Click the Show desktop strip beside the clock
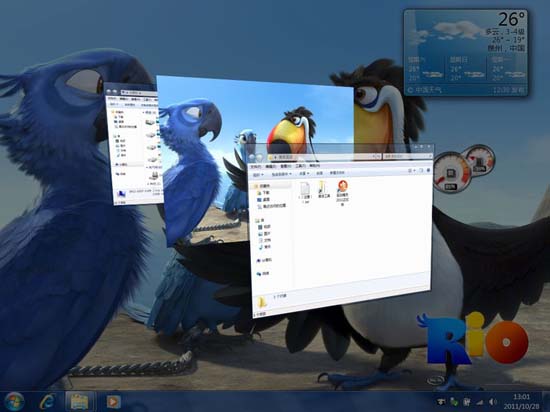The height and width of the screenshot is (412, 550). click(546, 401)
